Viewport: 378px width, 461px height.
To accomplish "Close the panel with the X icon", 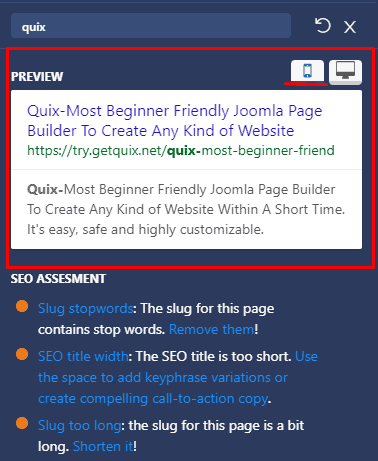I will pyautogui.click(x=350, y=27).
